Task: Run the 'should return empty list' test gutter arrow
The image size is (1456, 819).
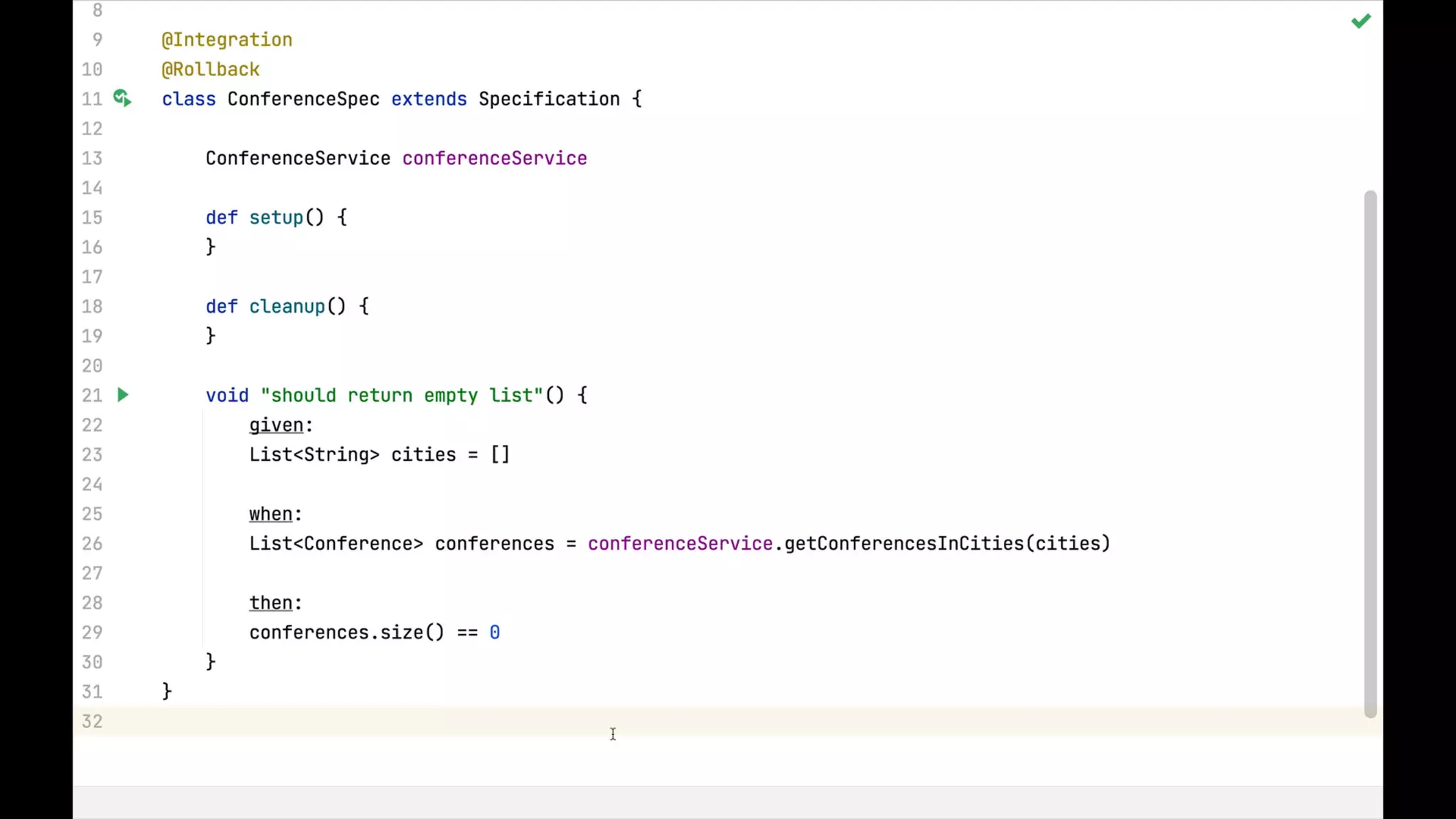Action: click(x=123, y=395)
